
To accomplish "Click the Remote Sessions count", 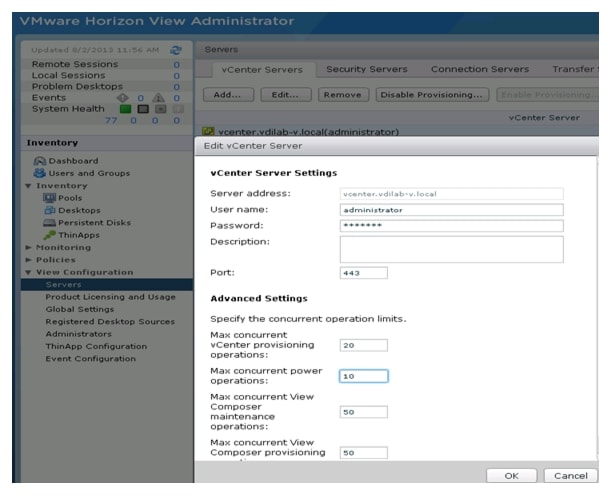I will 177,65.
